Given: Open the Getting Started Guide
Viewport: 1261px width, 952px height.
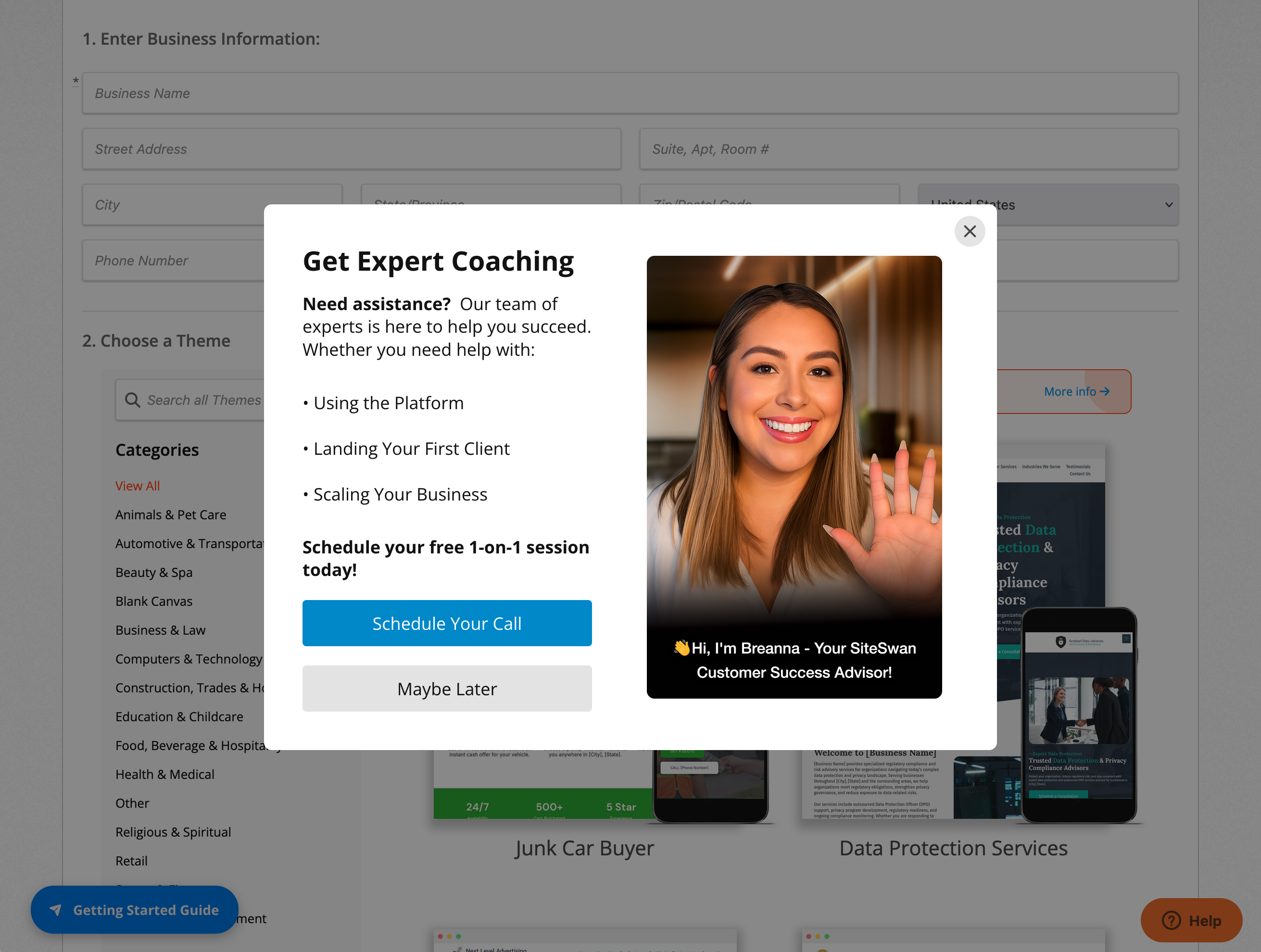Looking at the screenshot, I should pos(135,910).
